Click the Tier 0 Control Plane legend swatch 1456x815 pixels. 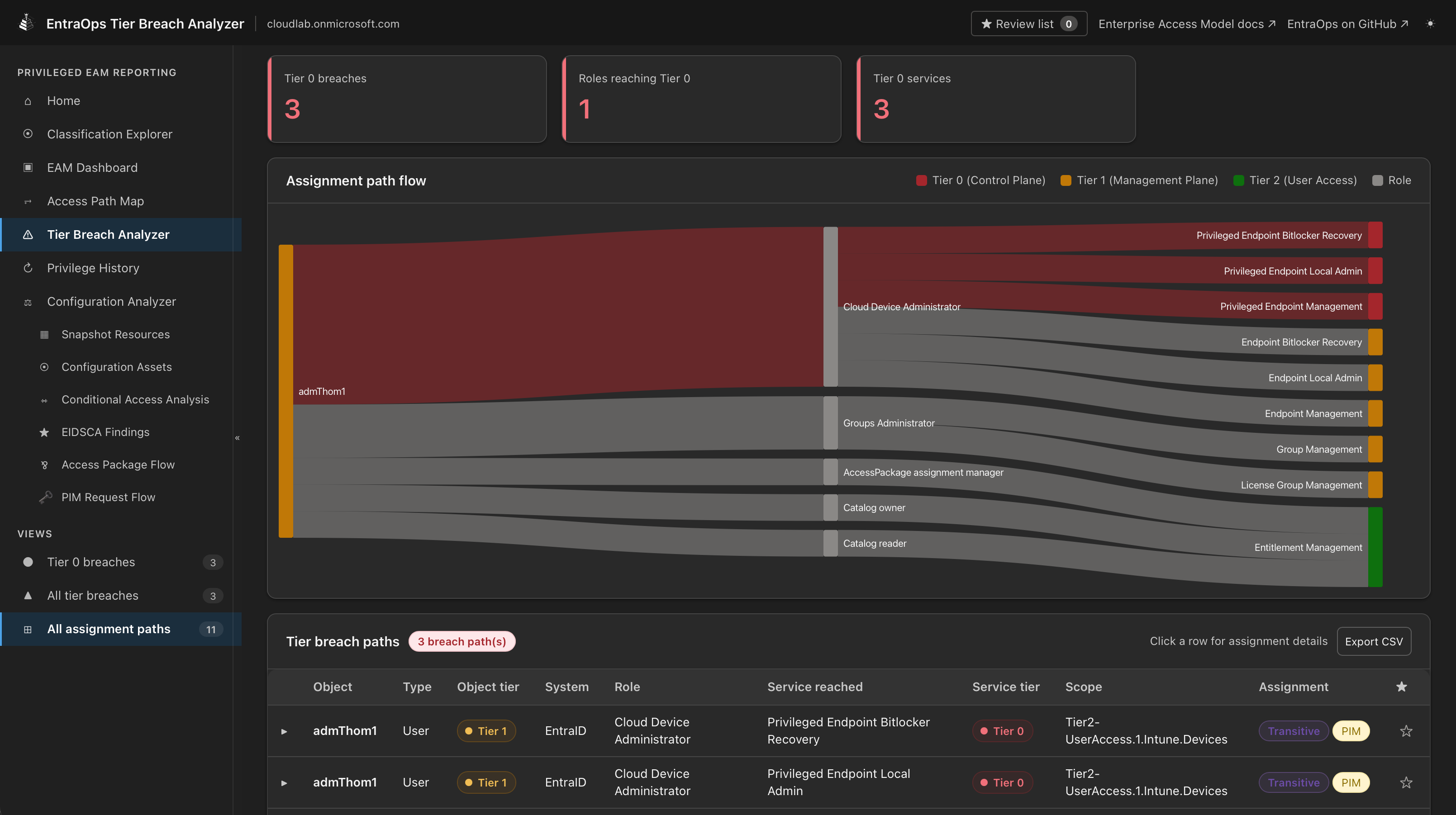pos(921,180)
